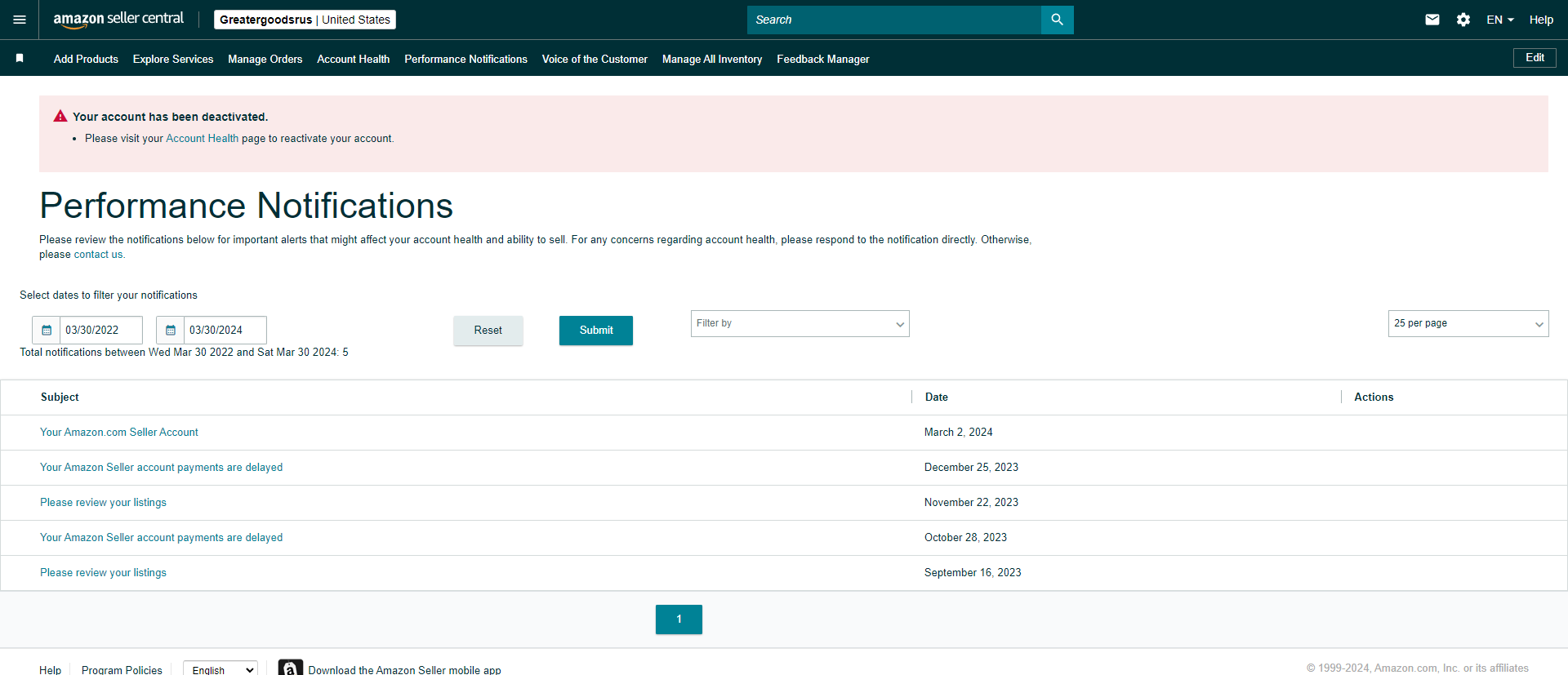The width and height of the screenshot is (1568, 675).
Task: Click the date cell 'September 16, 2023'
Action: pos(973,573)
